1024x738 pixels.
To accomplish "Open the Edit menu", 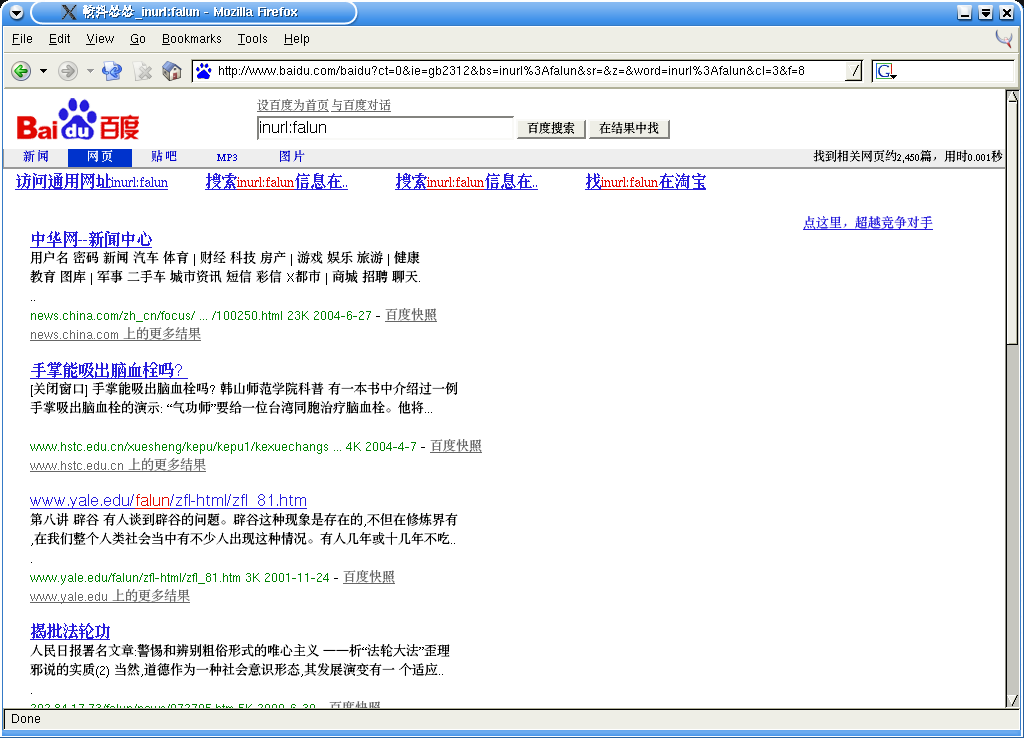I will coord(59,39).
